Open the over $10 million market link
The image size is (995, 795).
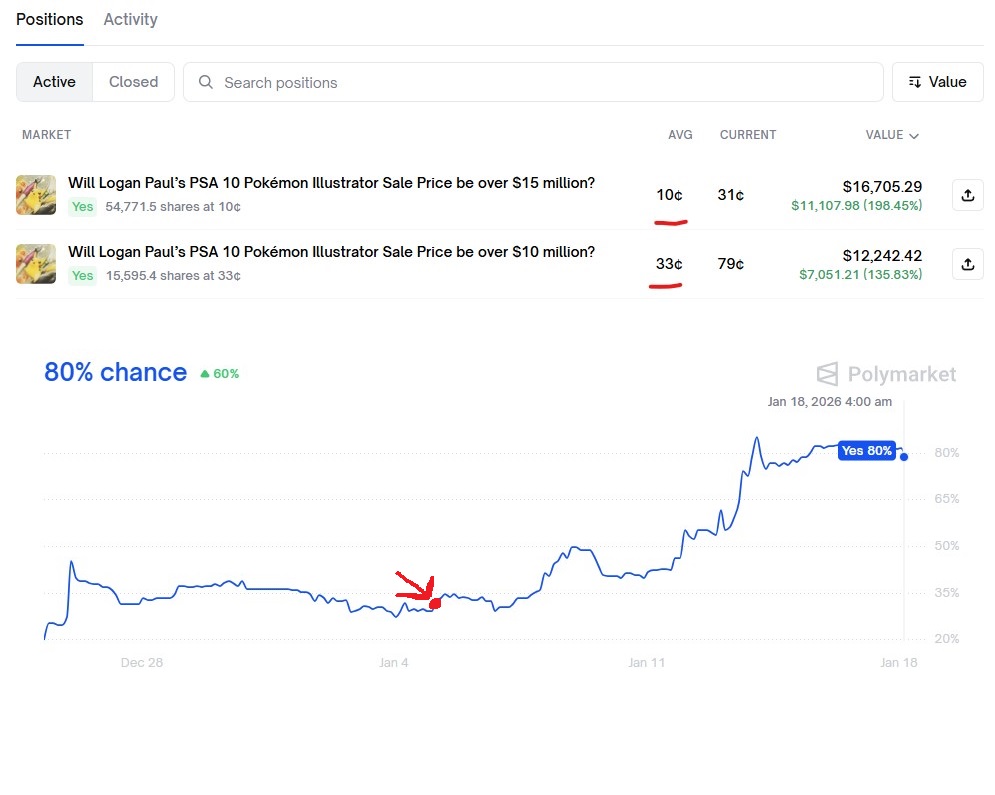[x=331, y=252]
